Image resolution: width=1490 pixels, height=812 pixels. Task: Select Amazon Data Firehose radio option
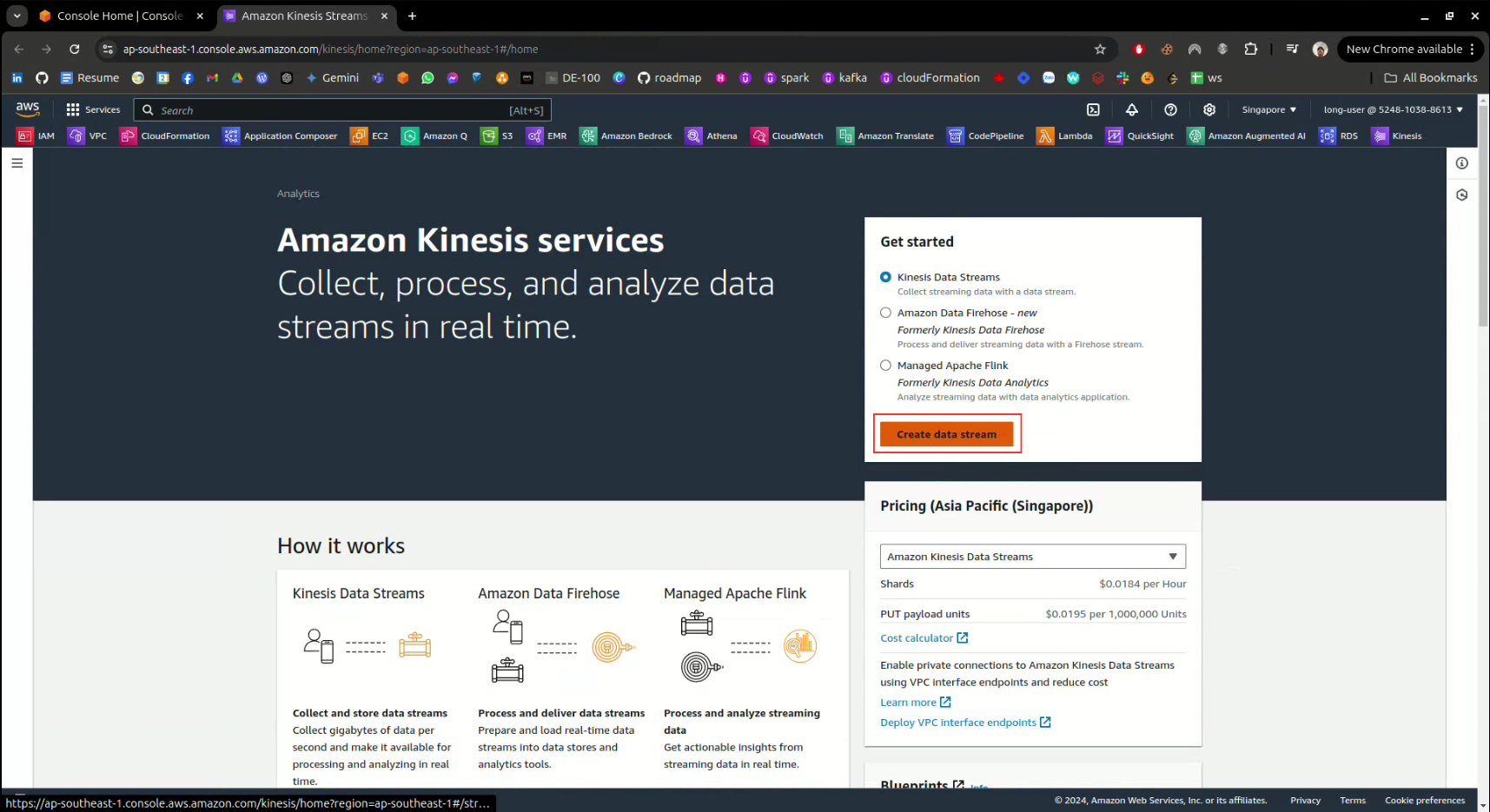[885, 313]
